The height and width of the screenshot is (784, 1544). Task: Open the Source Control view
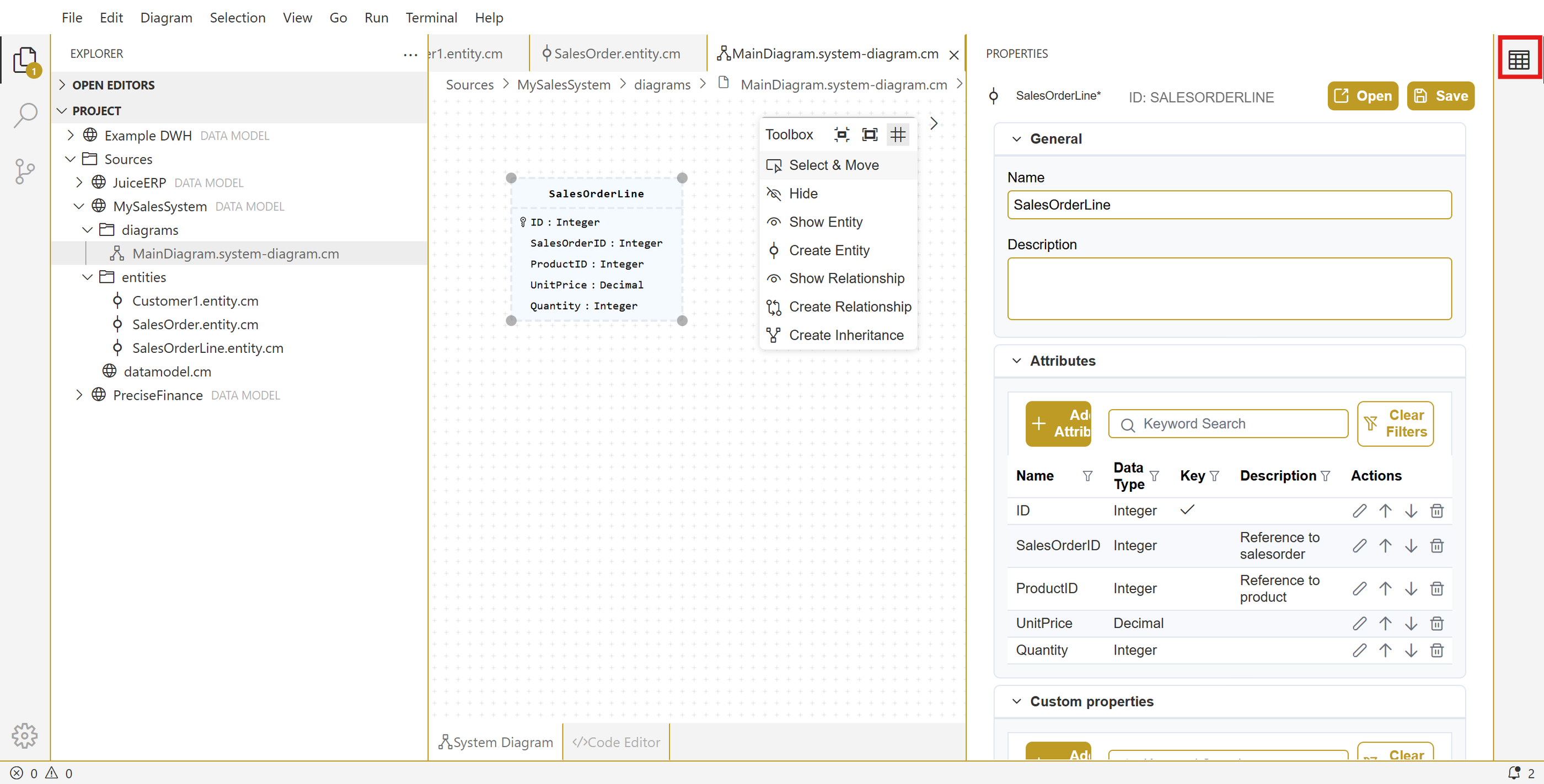click(x=25, y=171)
